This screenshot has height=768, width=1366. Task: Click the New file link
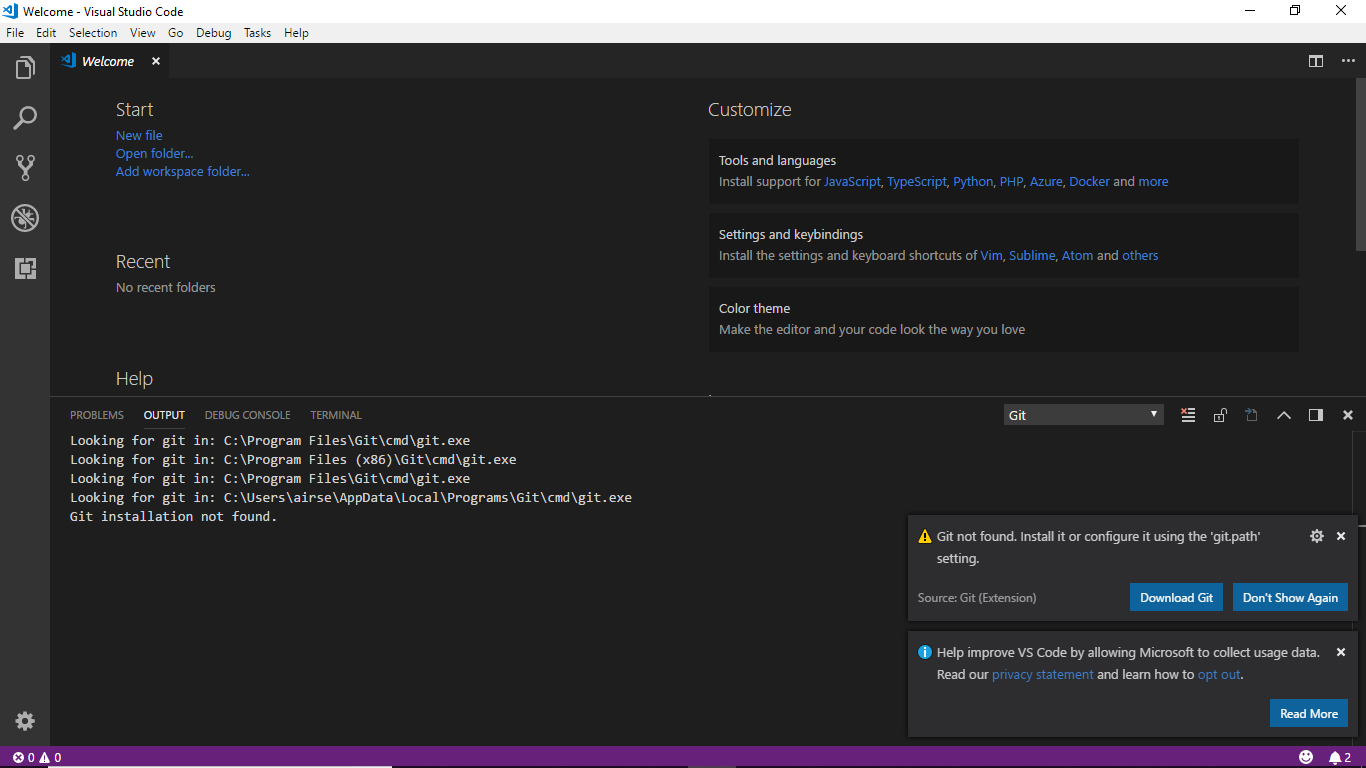(139, 135)
